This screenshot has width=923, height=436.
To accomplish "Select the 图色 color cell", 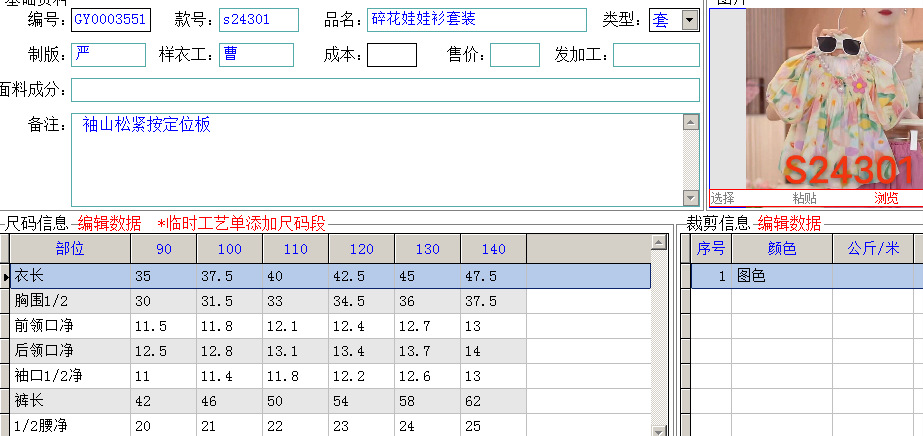I will point(782,276).
